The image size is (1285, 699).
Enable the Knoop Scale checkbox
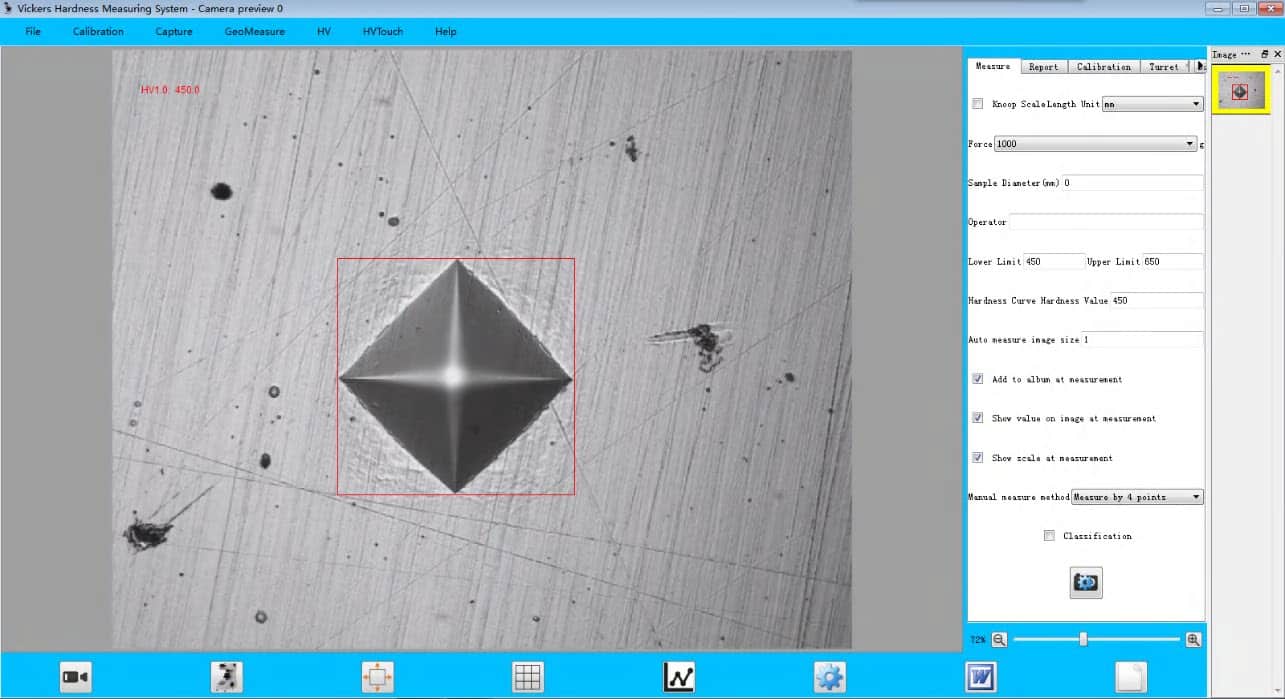click(977, 103)
